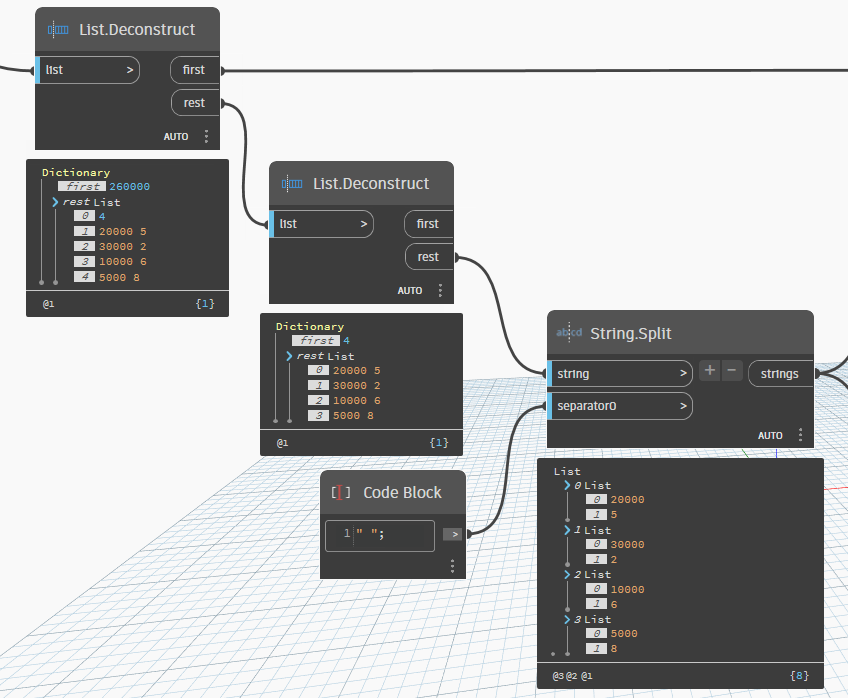The height and width of the screenshot is (698, 848).
Task: Click the Code Block bracket icon
Action: pyautogui.click(x=341, y=493)
